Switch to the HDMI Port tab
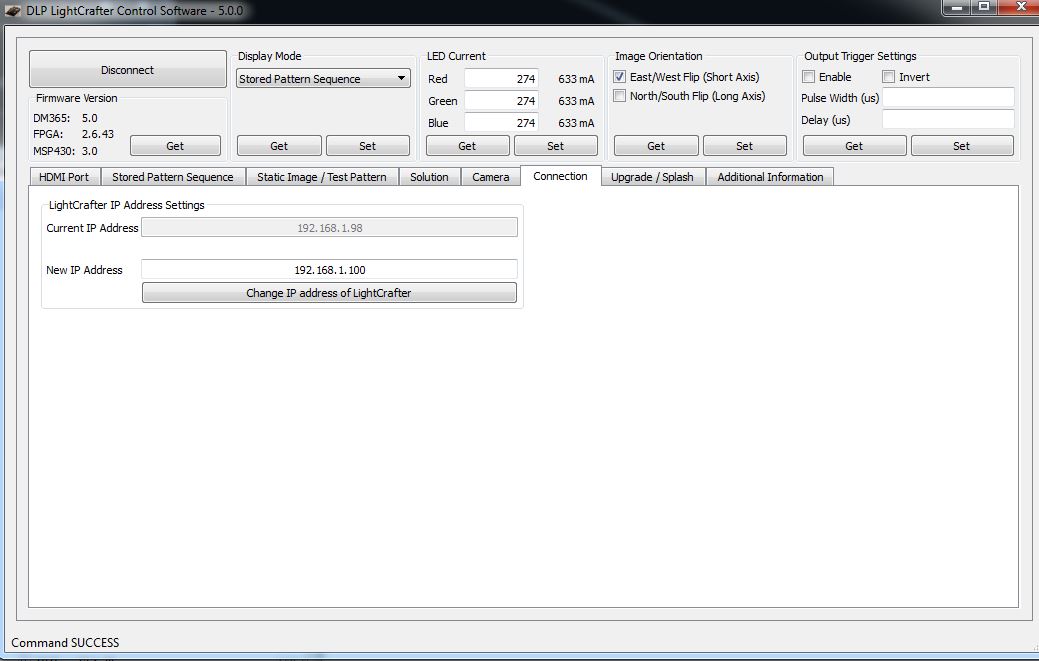This screenshot has height=661, width=1039. pos(64,177)
